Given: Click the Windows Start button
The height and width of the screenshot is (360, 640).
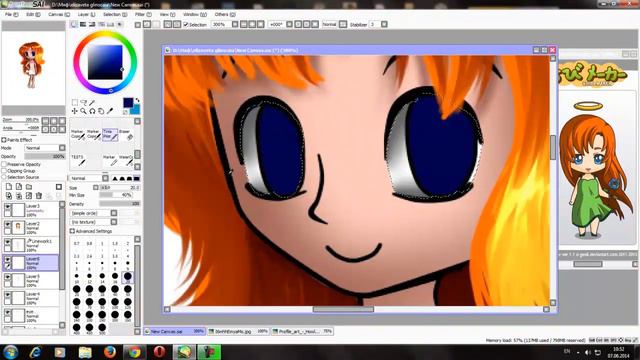Looking at the screenshot, I should [10, 352].
